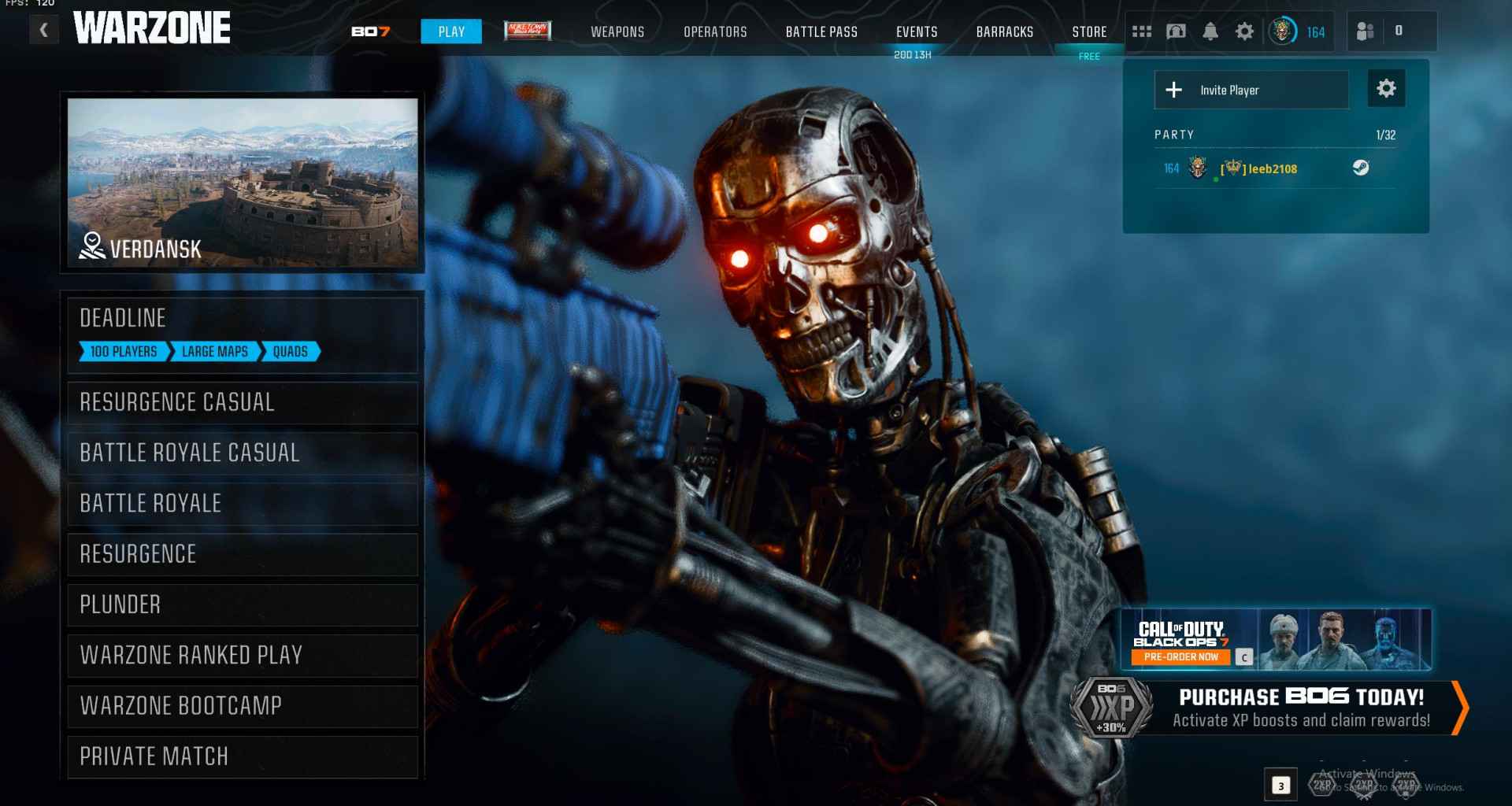Open PRIVATE MATCH option
Viewport: 1512px width, 806px height.
tap(243, 756)
